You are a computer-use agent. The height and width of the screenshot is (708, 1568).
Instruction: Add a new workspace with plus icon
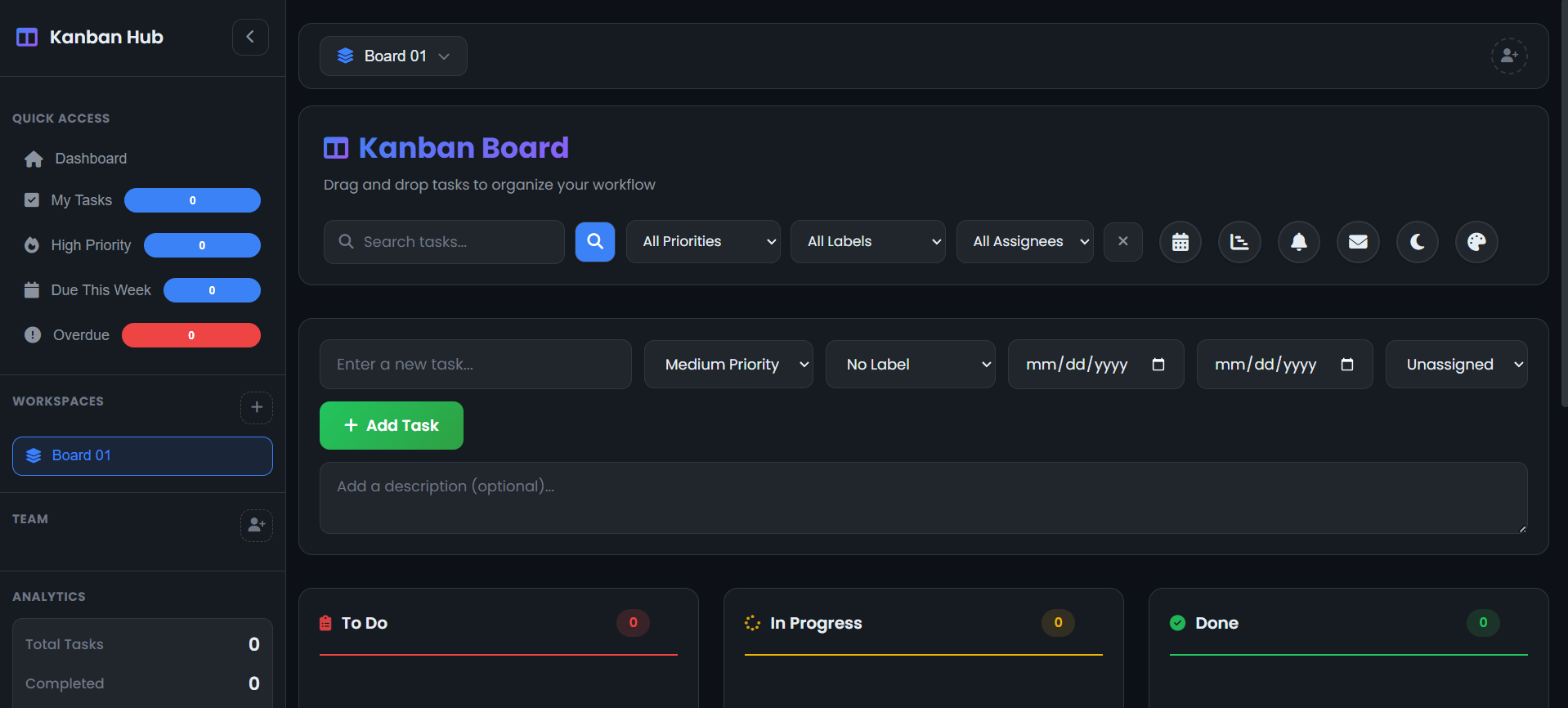[256, 407]
